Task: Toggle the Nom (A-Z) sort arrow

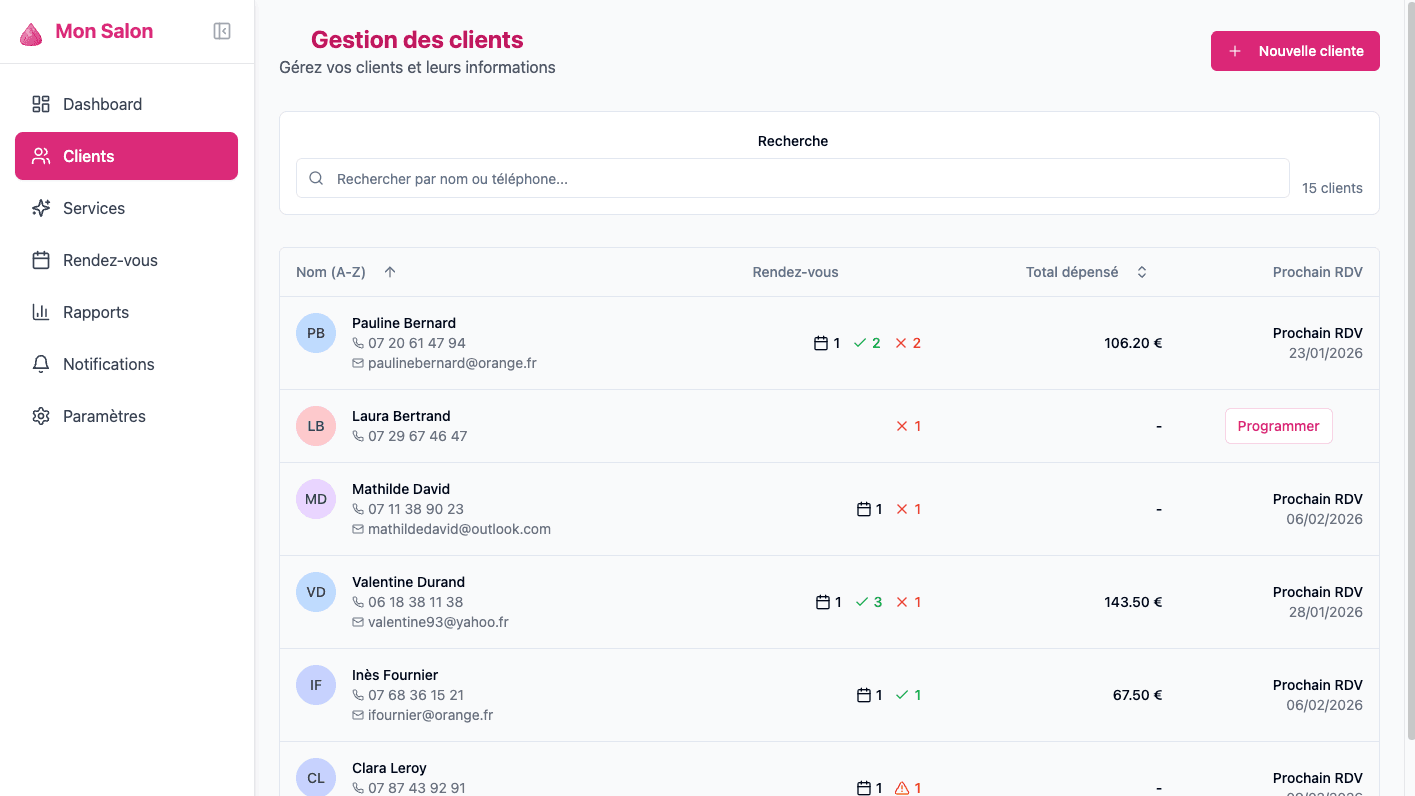Action: (x=389, y=271)
